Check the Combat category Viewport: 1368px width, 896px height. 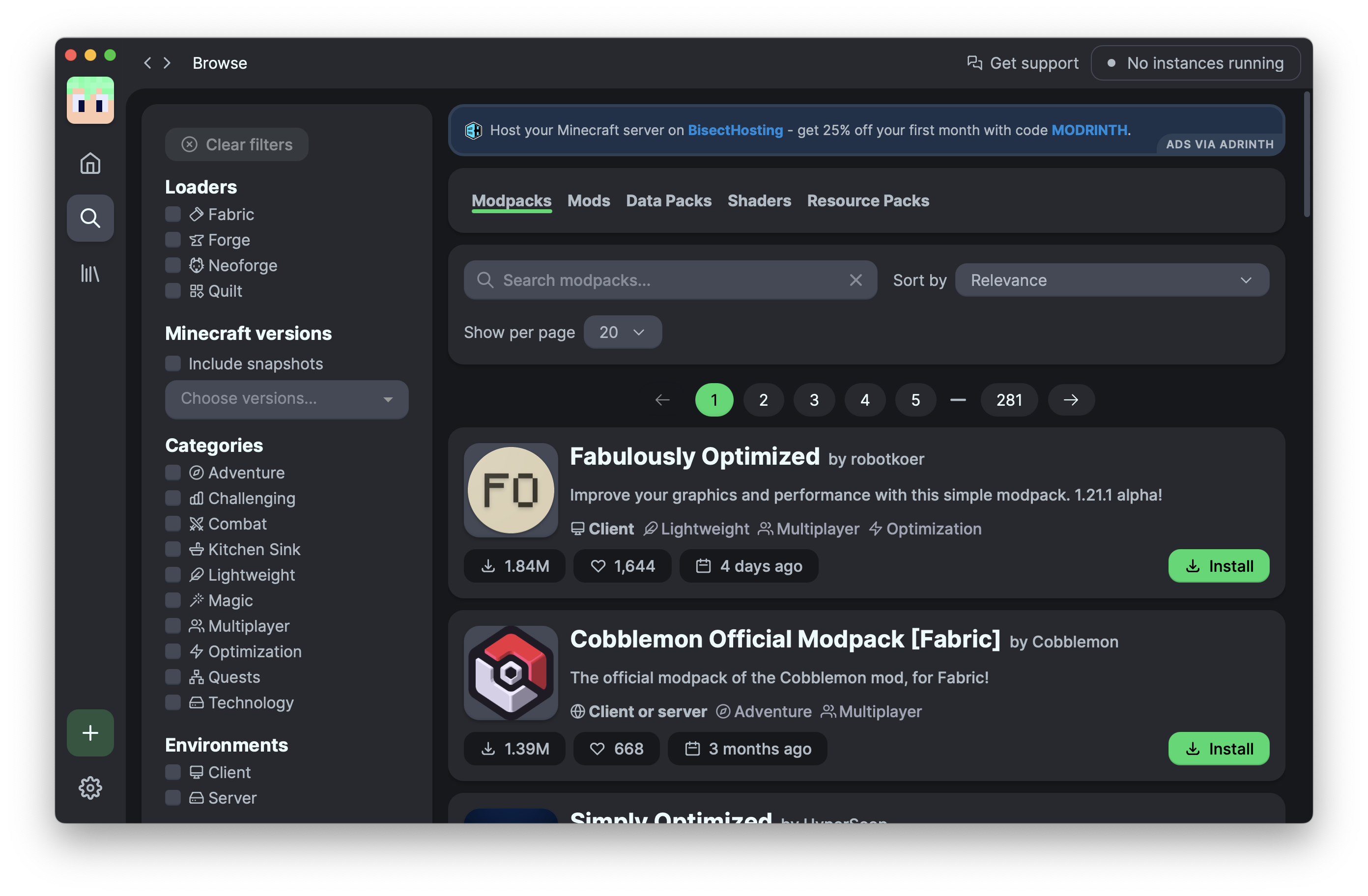[173, 524]
